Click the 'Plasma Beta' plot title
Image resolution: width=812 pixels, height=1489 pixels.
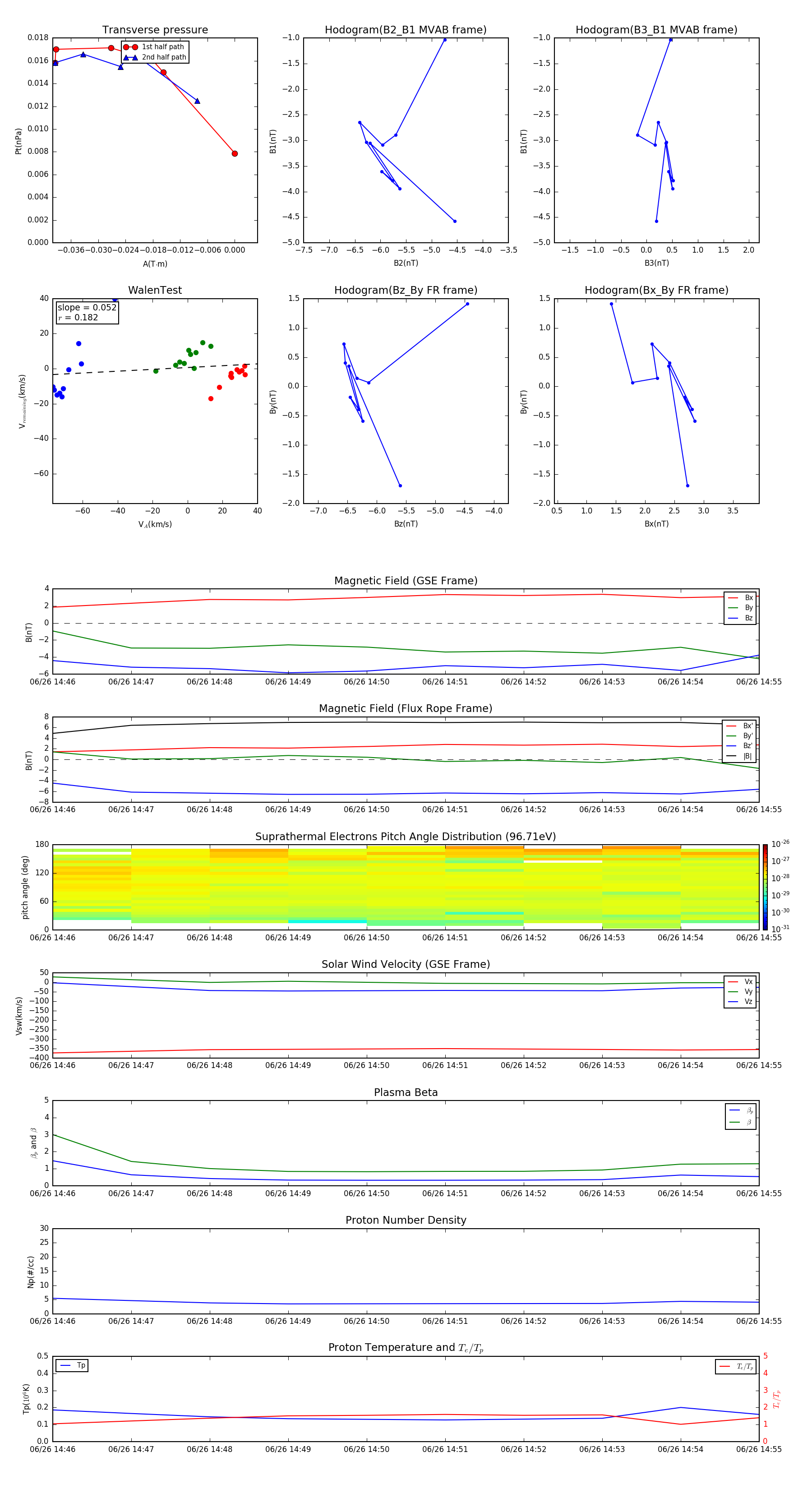tap(406, 1093)
